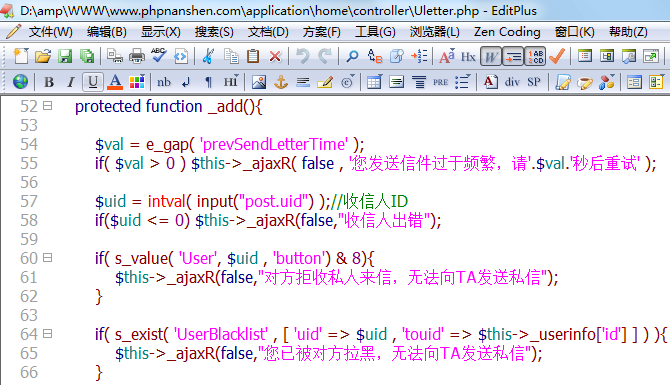This screenshot has width=670, height=385.
Task: Toggle the underline U formatting button
Action: tap(93, 82)
